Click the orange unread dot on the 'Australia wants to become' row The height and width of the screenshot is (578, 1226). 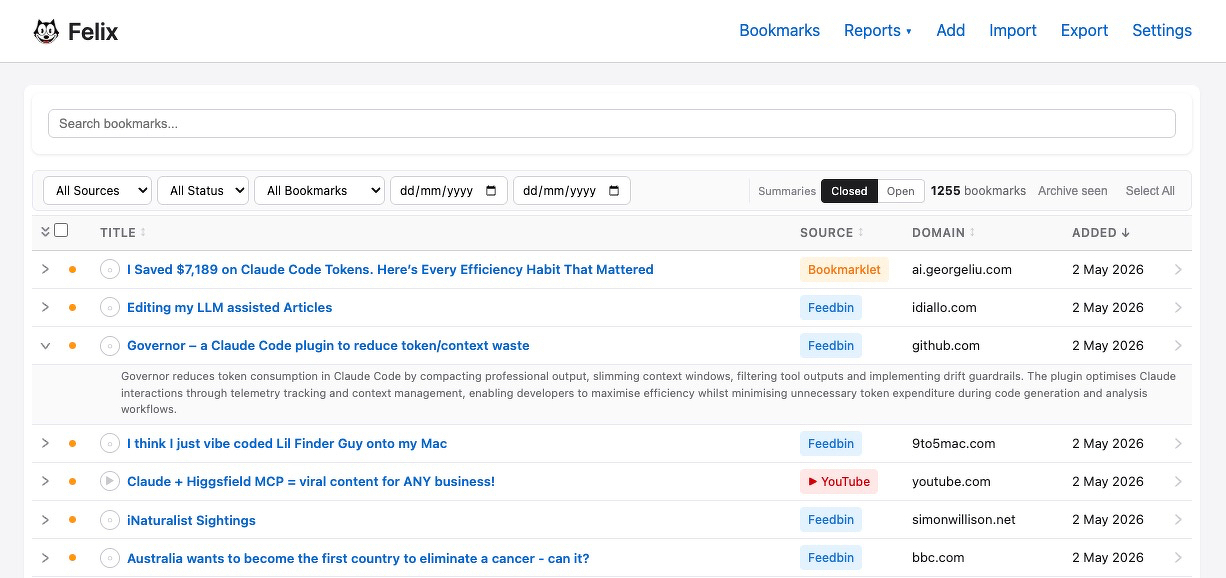pos(72,558)
